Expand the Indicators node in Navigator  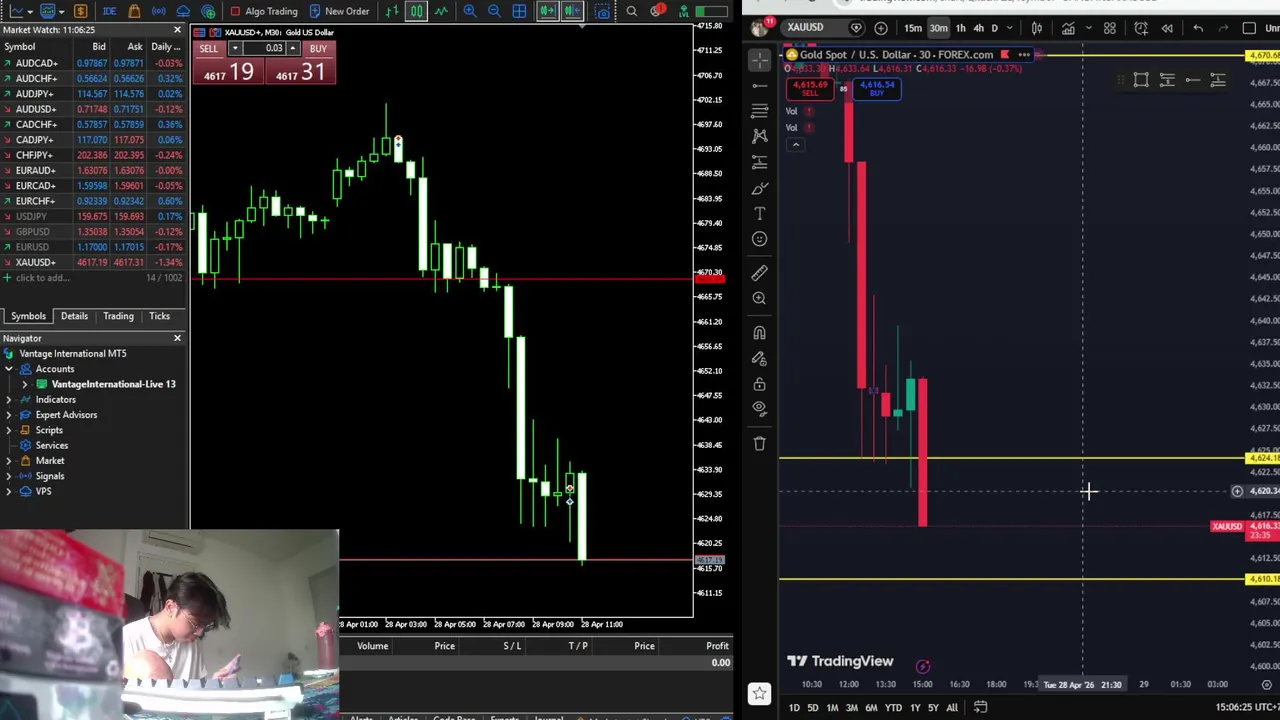click(9, 400)
